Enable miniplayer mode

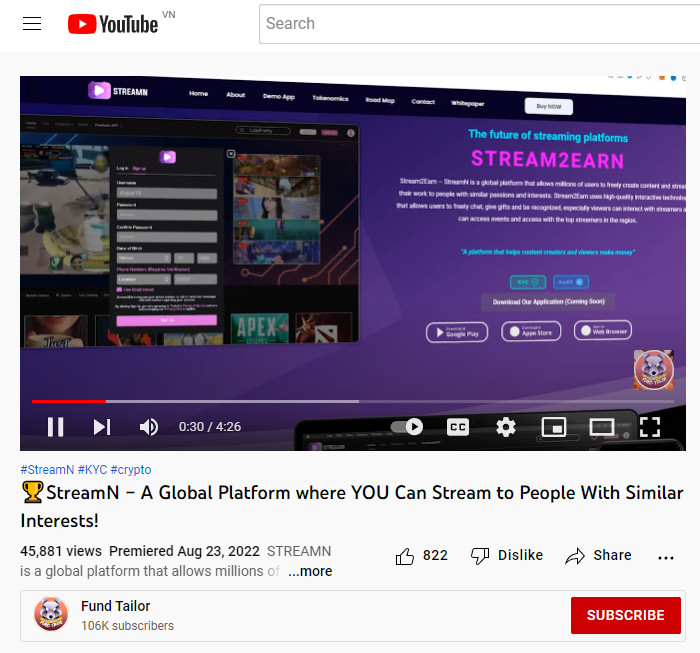coord(554,427)
